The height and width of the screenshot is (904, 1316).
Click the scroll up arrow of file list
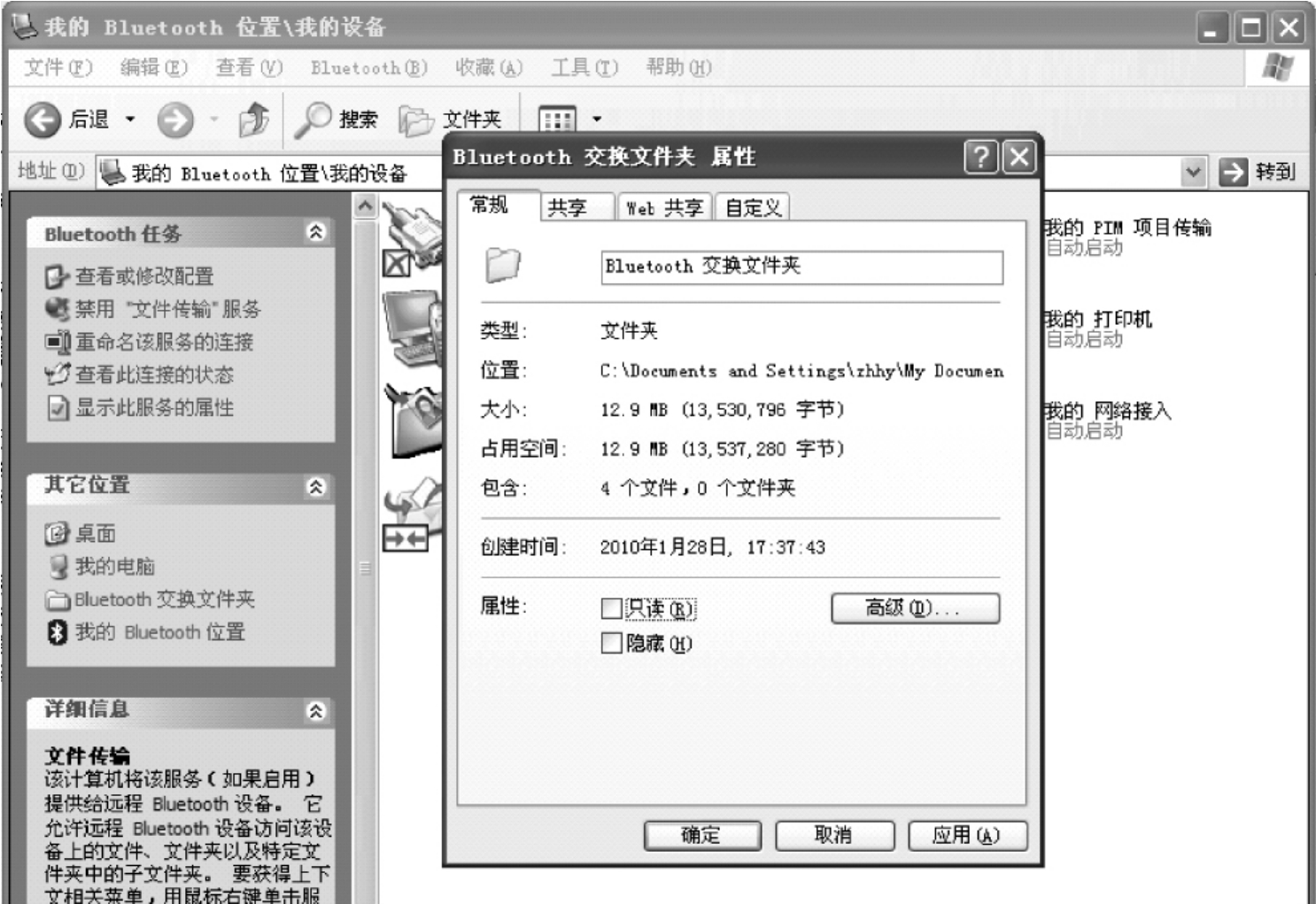pos(365,207)
